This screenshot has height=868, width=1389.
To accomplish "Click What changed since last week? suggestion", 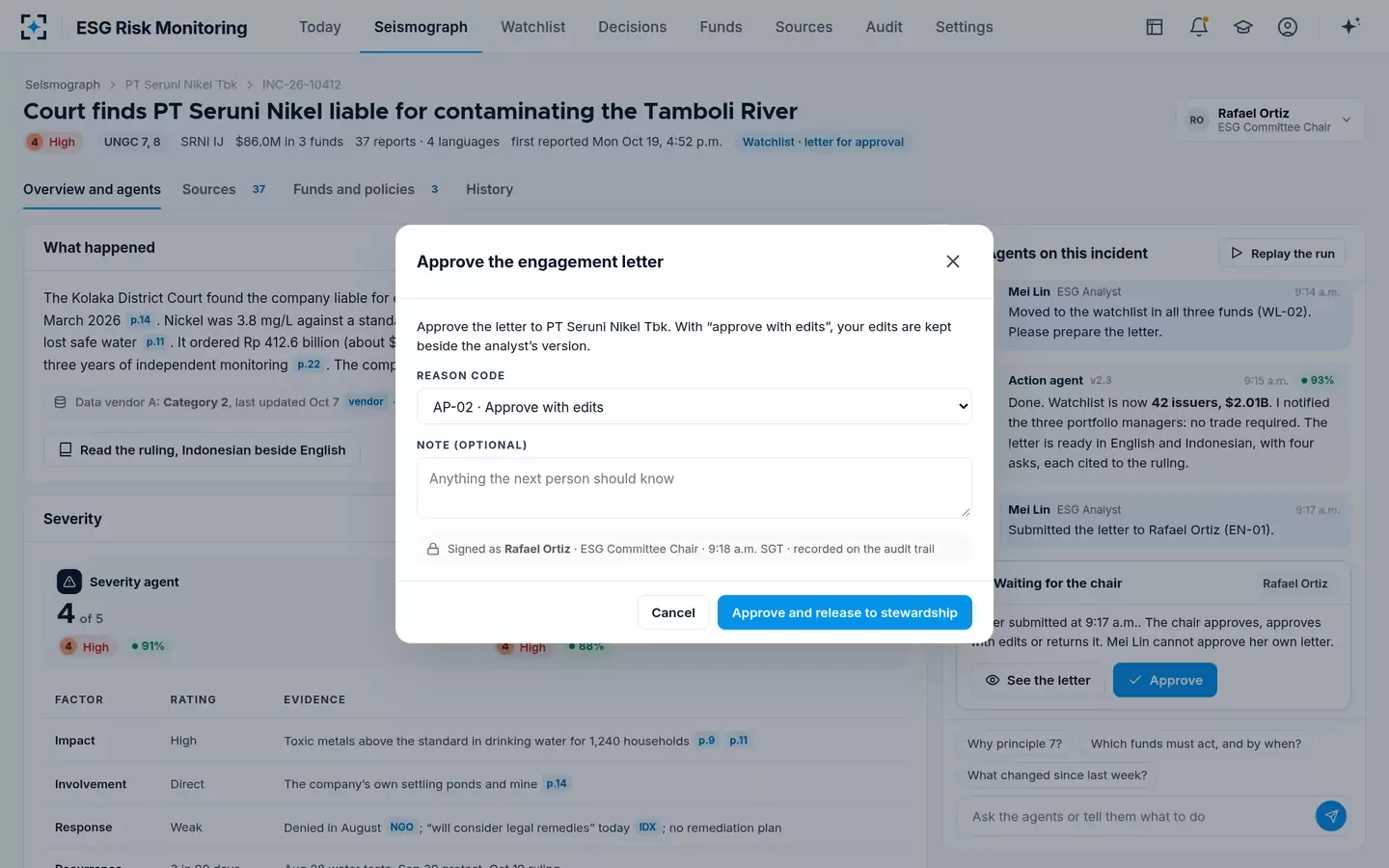I will point(1057,775).
